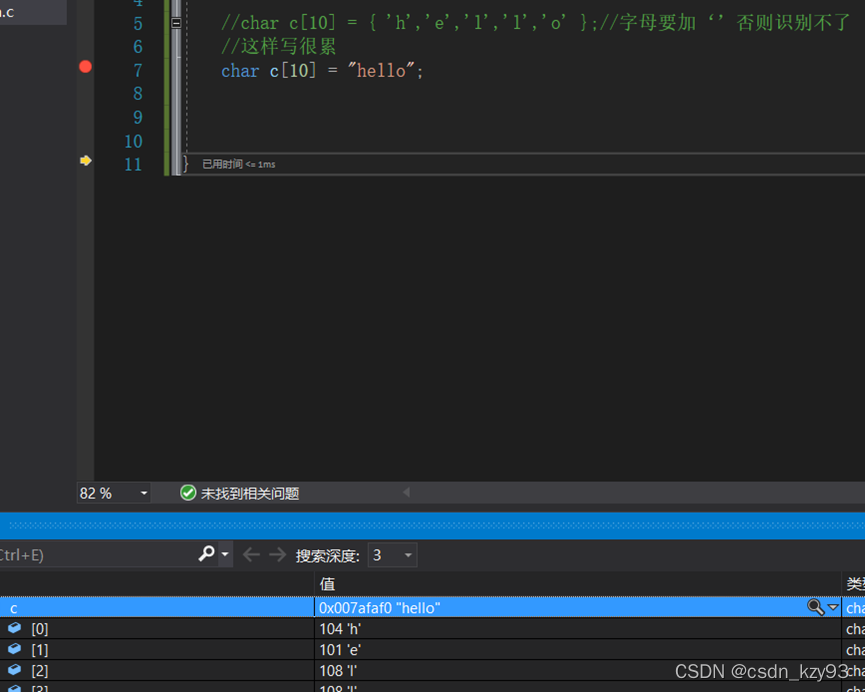Image resolution: width=865 pixels, height=692 pixels.
Task: Click the char c[10] = "hello" code line
Action: [322, 71]
